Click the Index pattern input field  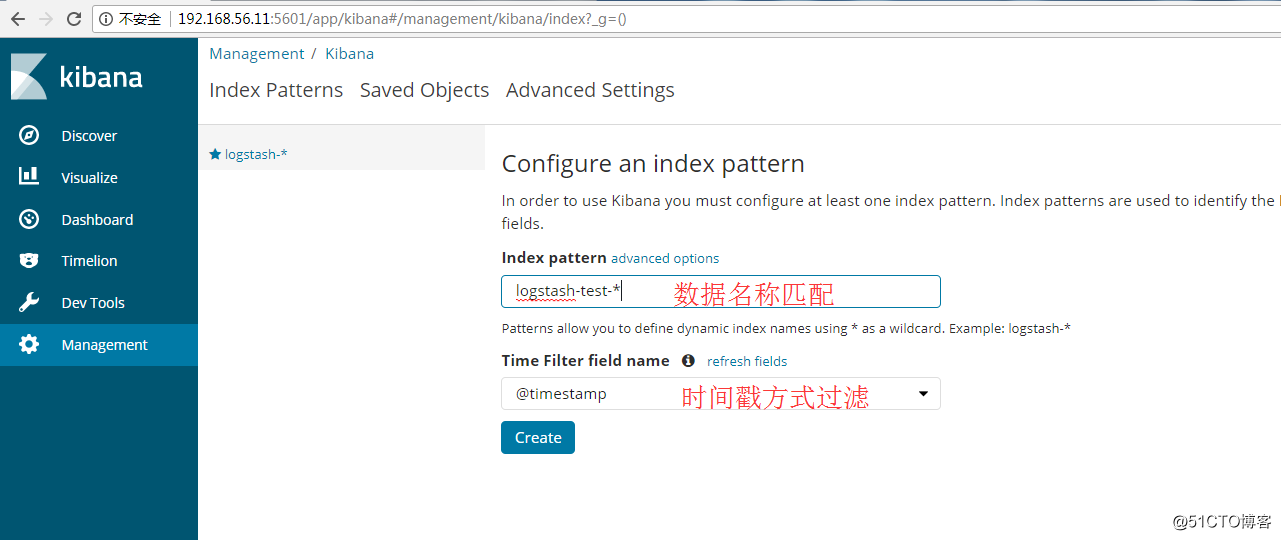coord(721,291)
